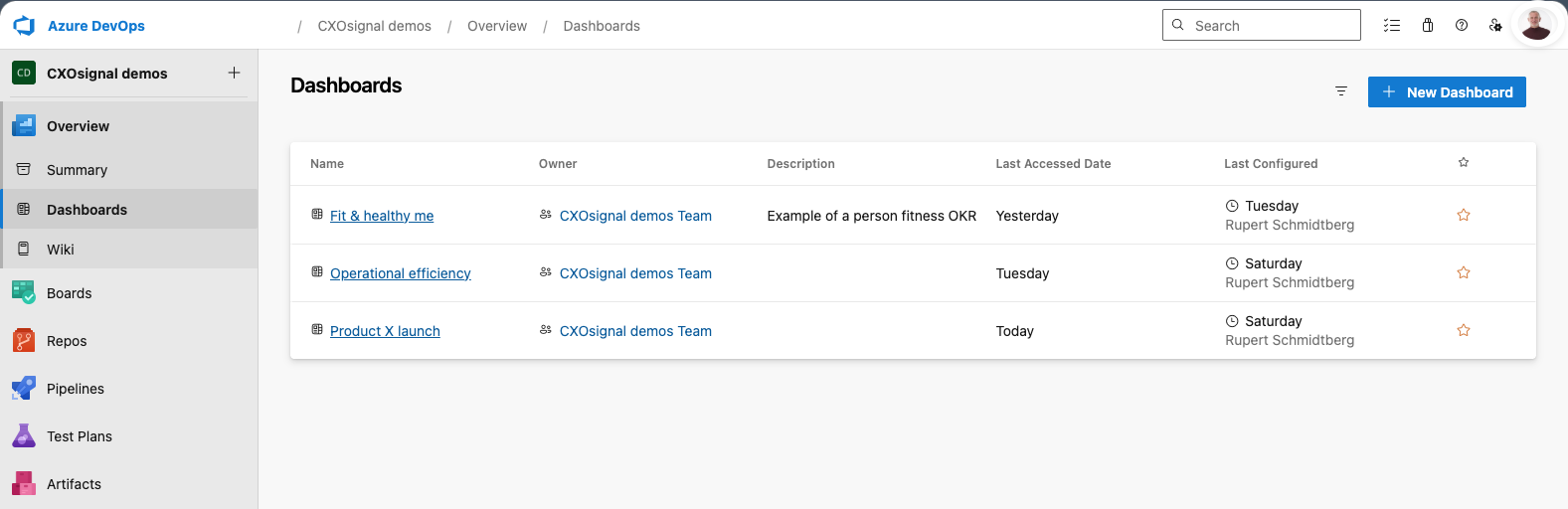Open Pipelines in the sidebar
Viewport: 1568px width, 509px height.
[x=129, y=389]
